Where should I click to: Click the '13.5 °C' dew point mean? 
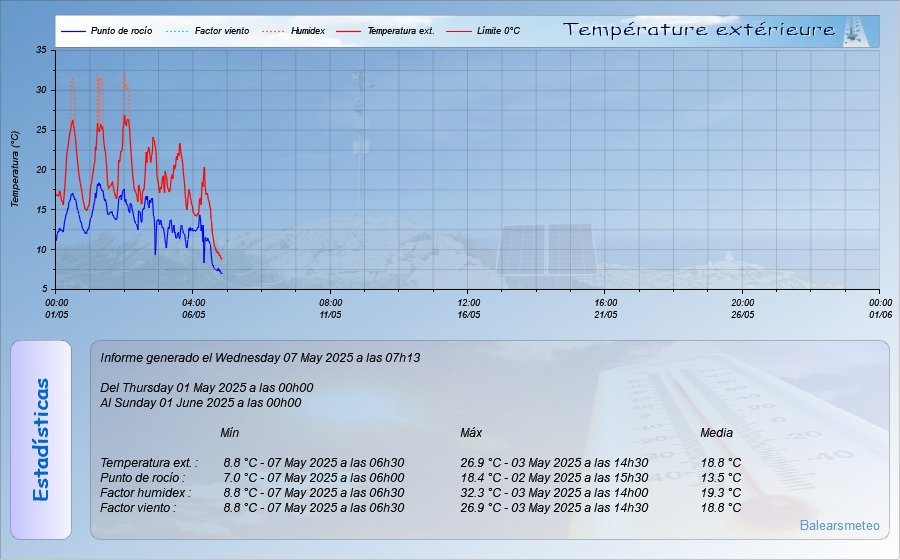tap(721, 477)
